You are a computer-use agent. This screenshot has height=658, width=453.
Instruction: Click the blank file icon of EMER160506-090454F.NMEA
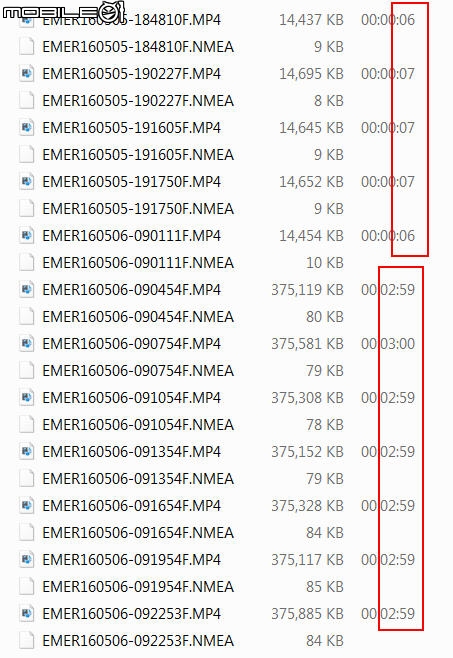[27, 317]
